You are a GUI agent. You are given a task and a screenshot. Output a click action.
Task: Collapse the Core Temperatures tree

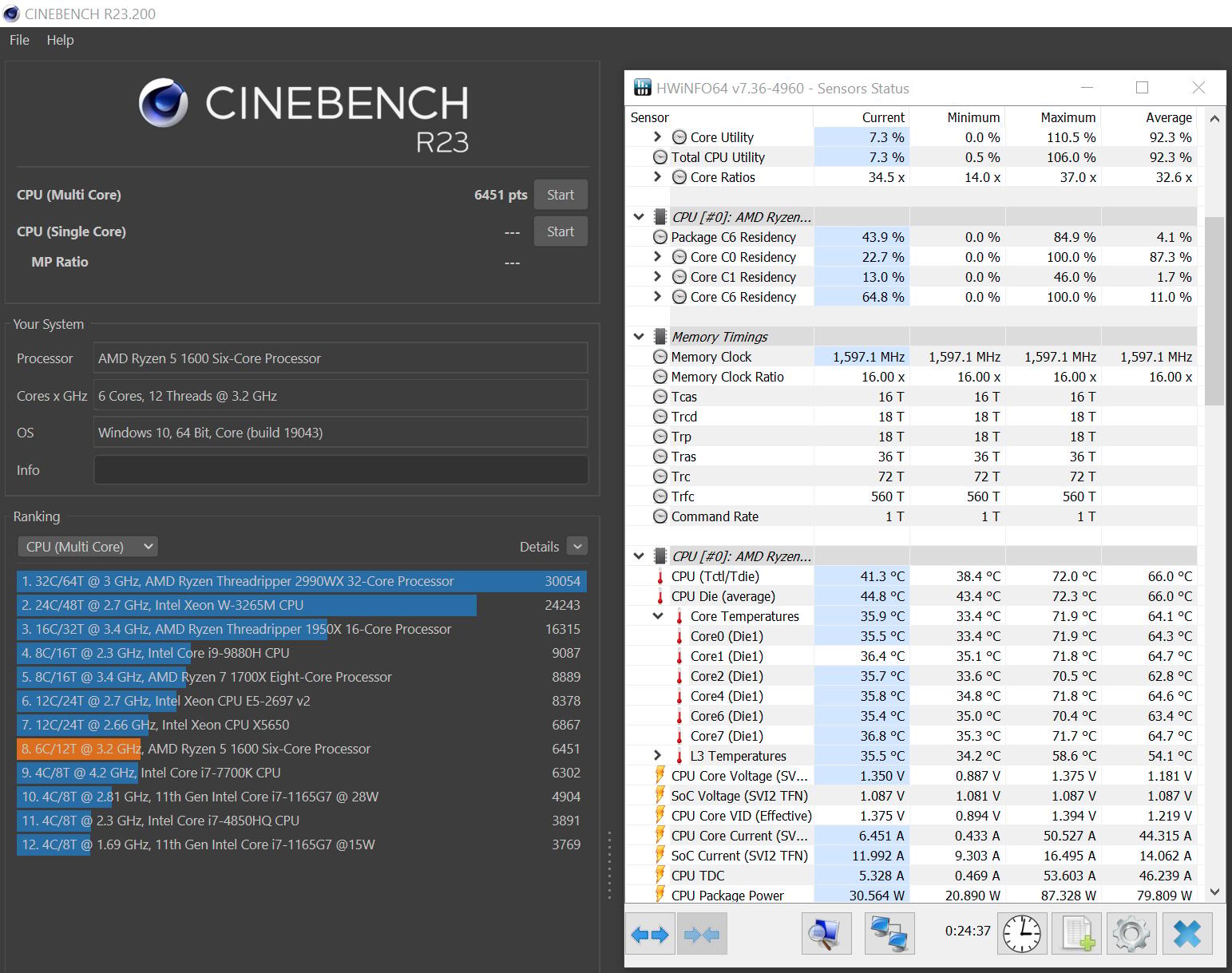658,615
